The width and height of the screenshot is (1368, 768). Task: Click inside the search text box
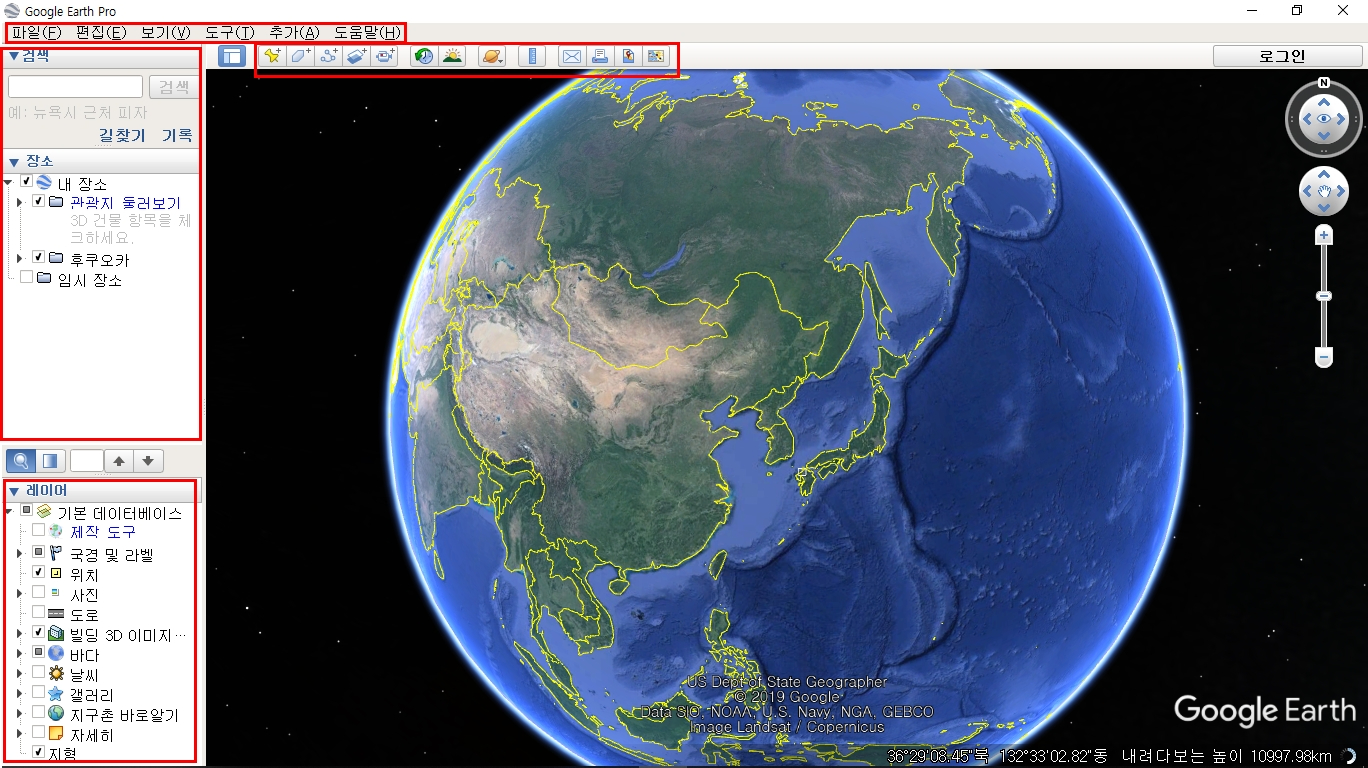point(75,87)
